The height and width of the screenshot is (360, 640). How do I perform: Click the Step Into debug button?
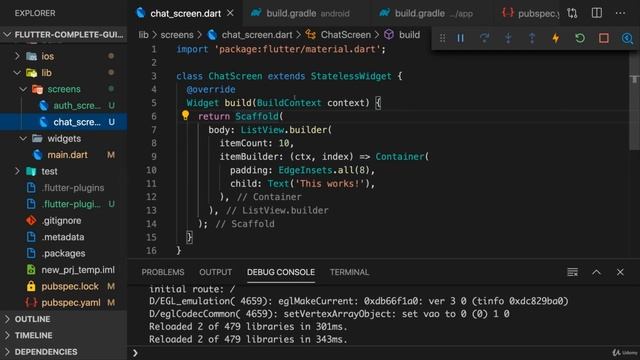[508, 38]
